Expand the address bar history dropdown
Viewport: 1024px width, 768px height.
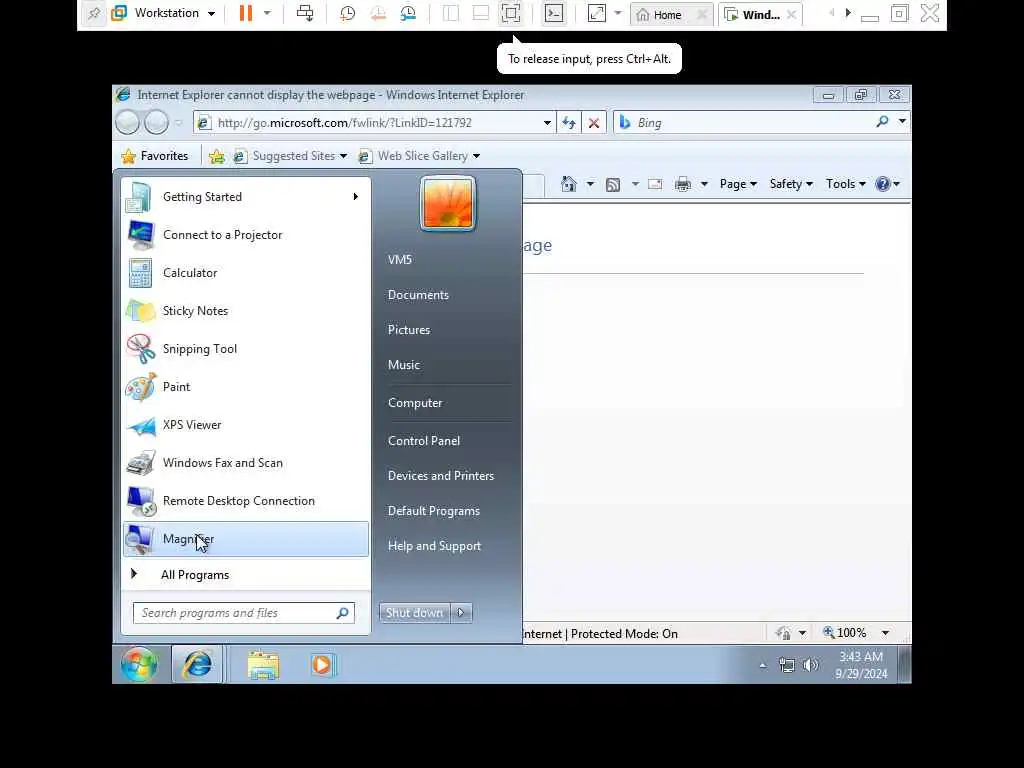pyautogui.click(x=547, y=123)
